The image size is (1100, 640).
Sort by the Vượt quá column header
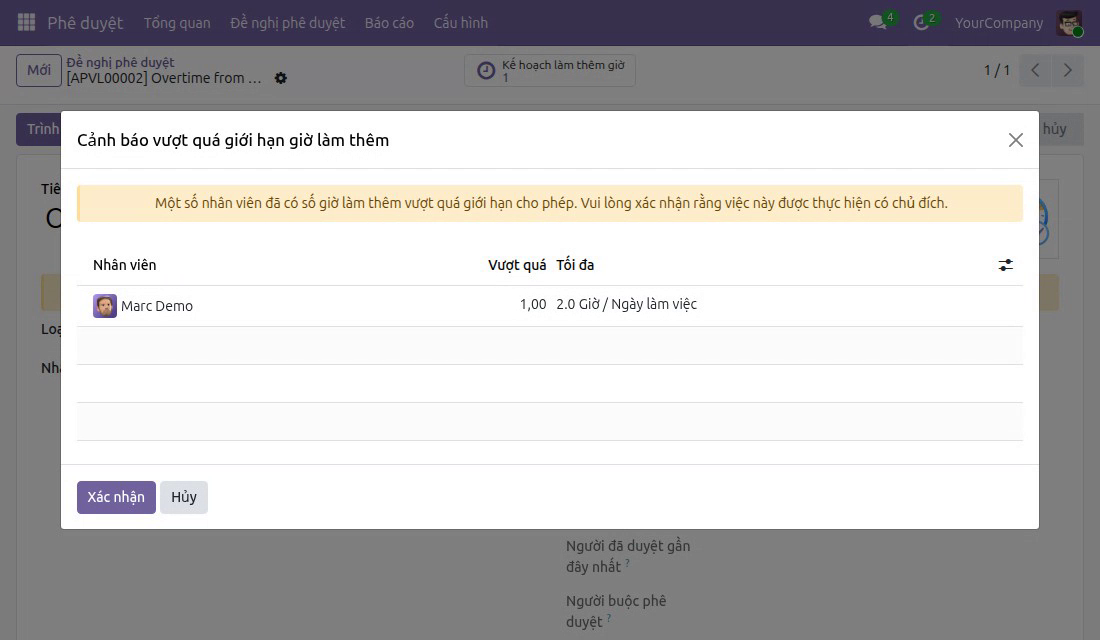click(x=517, y=265)
